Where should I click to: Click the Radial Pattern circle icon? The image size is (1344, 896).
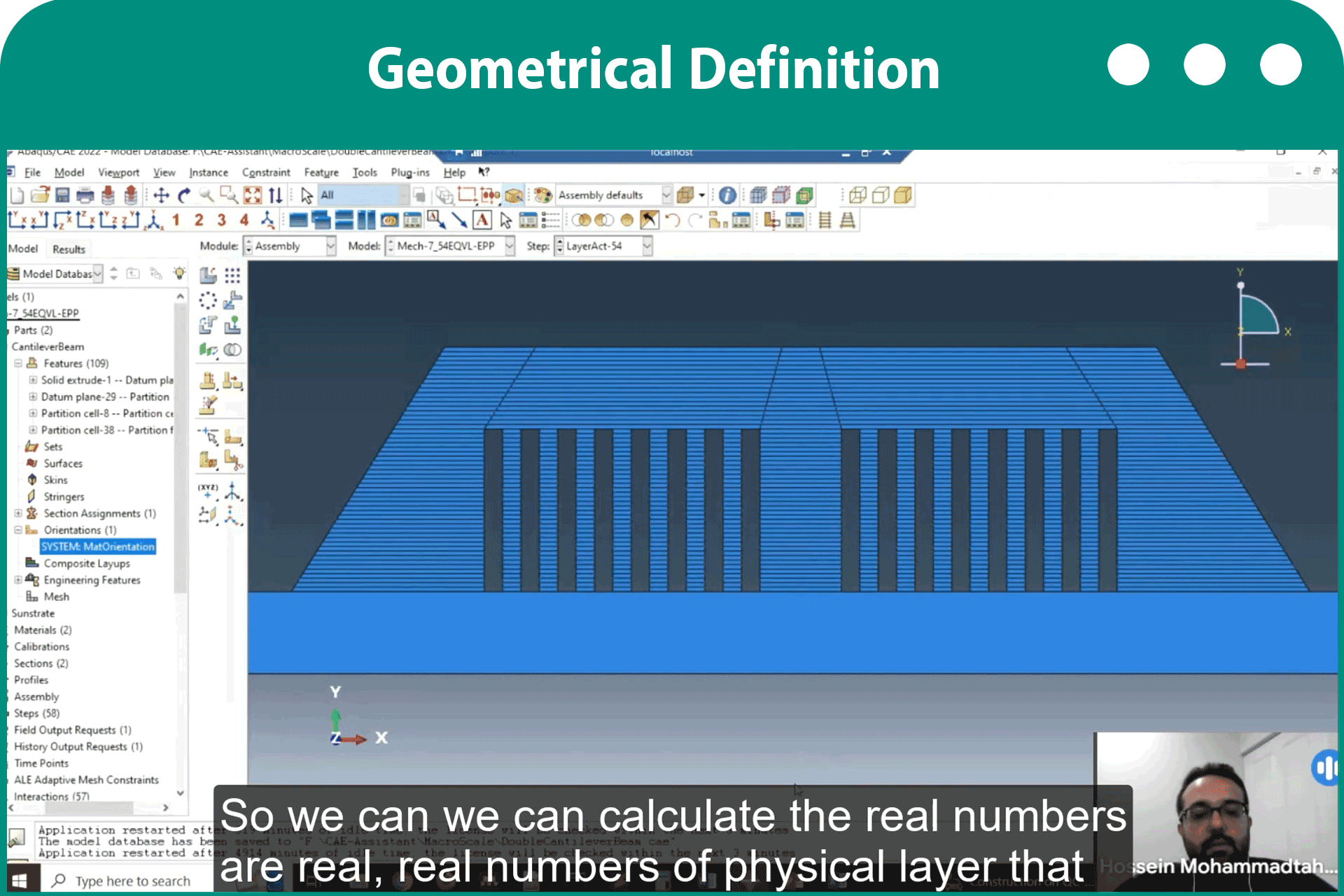pyautogui.click(x=208, y=301)
